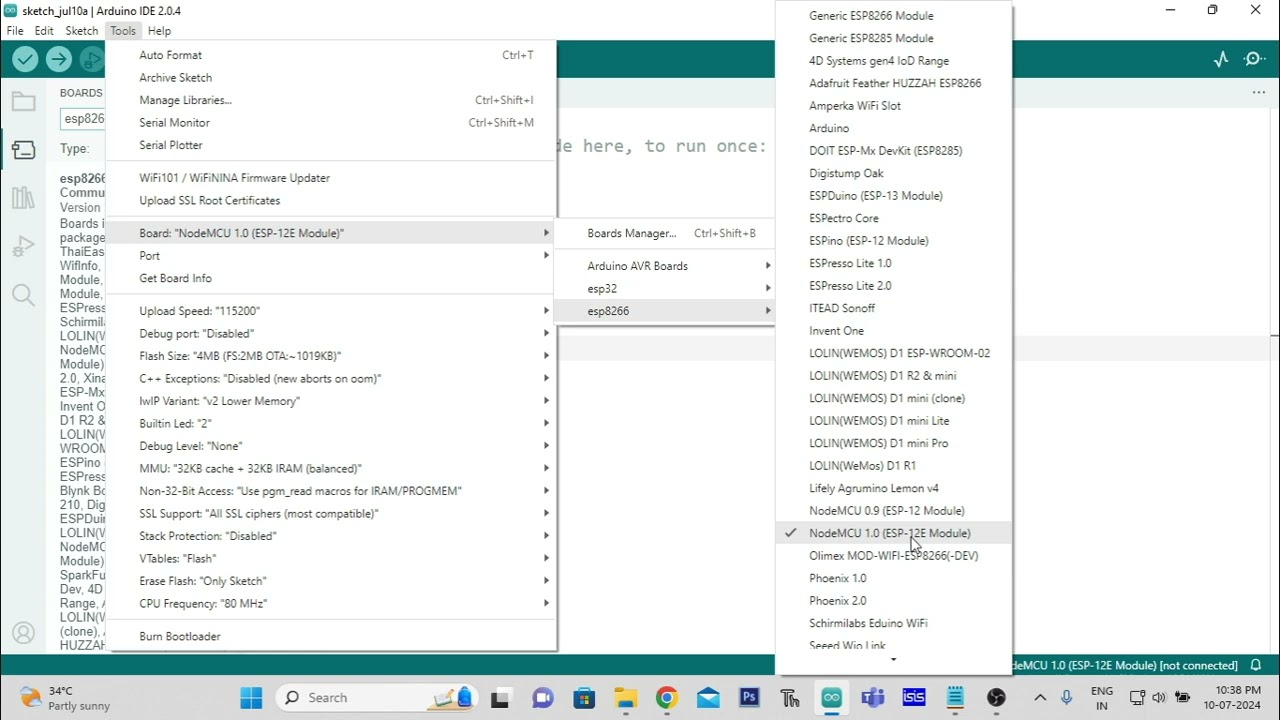Select Burn Bootloader
The image size is (1280, 720).
(331, 636)
